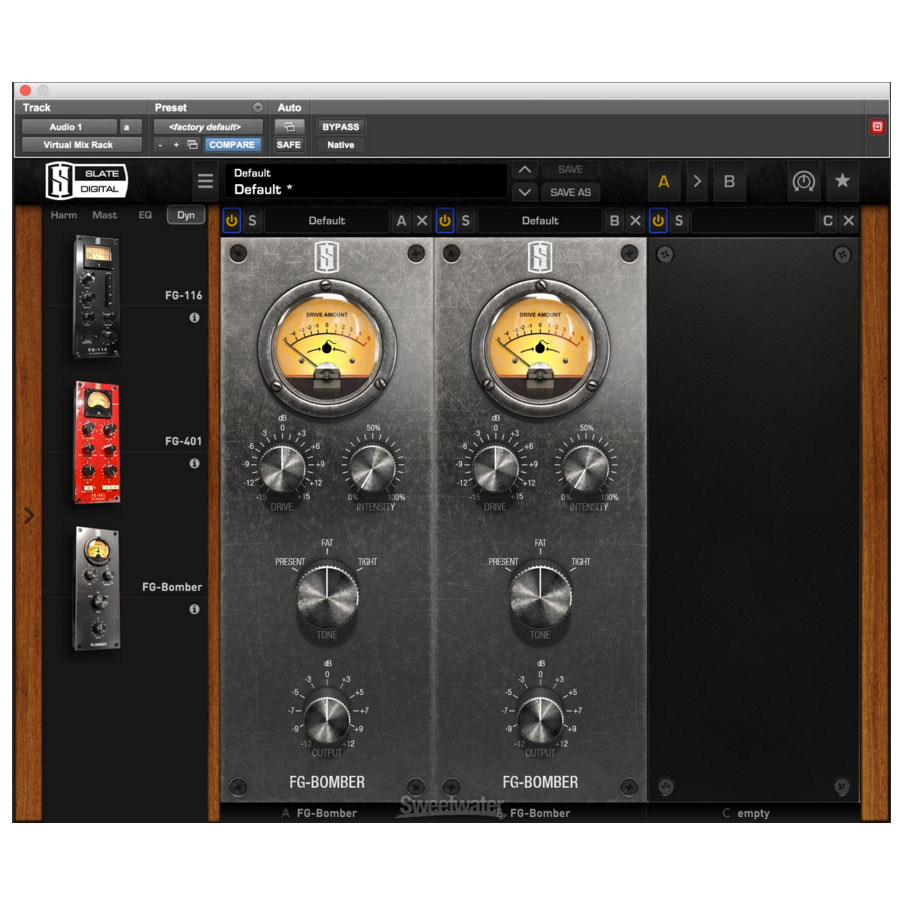Viewport: 900px width, 900px height.
Task: Select slot letter C in module header
Action: 828,220
